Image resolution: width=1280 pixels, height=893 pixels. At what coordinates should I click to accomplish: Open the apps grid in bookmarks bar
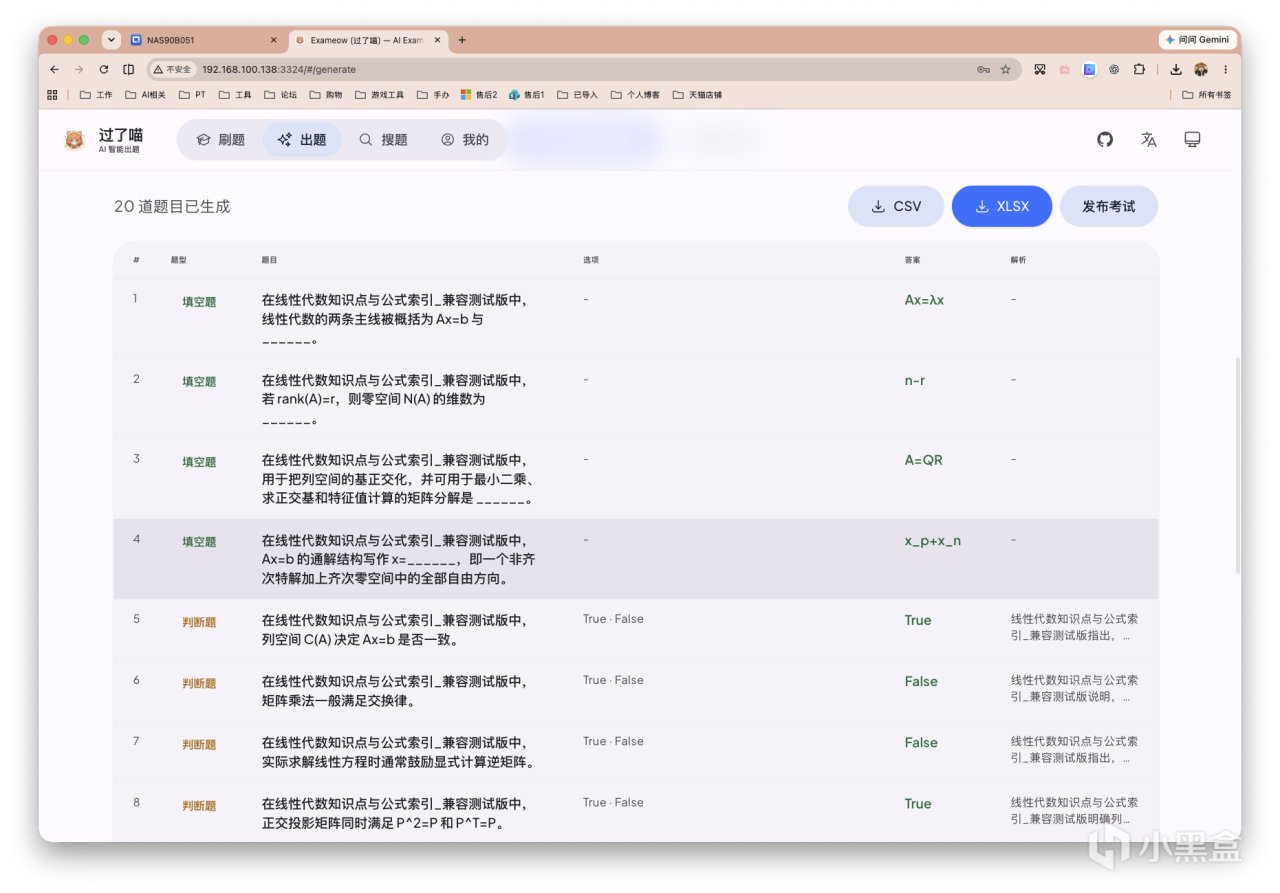(52, 95)
